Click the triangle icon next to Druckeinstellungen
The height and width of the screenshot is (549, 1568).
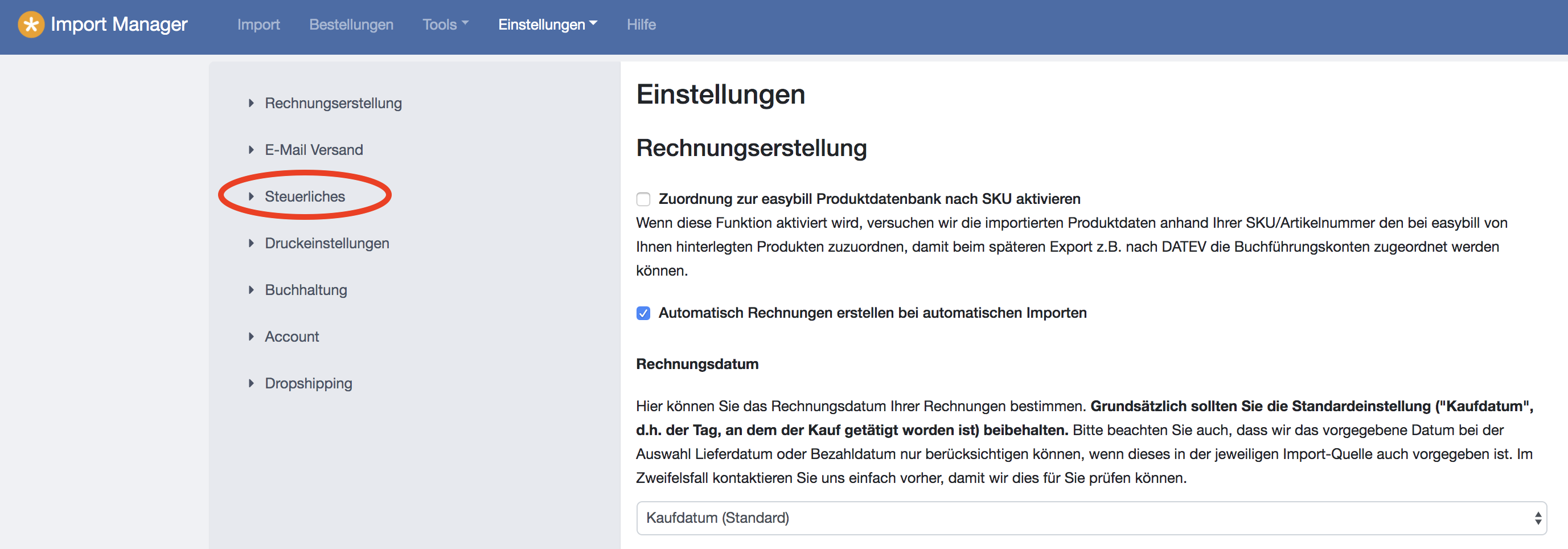[251, 243]
